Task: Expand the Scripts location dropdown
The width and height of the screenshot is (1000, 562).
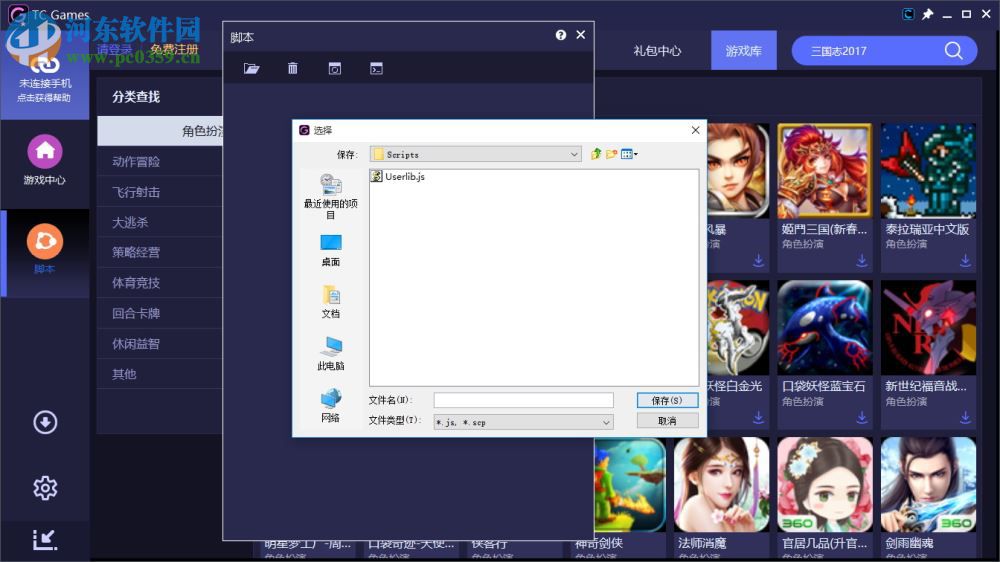Action: (574, 154)
